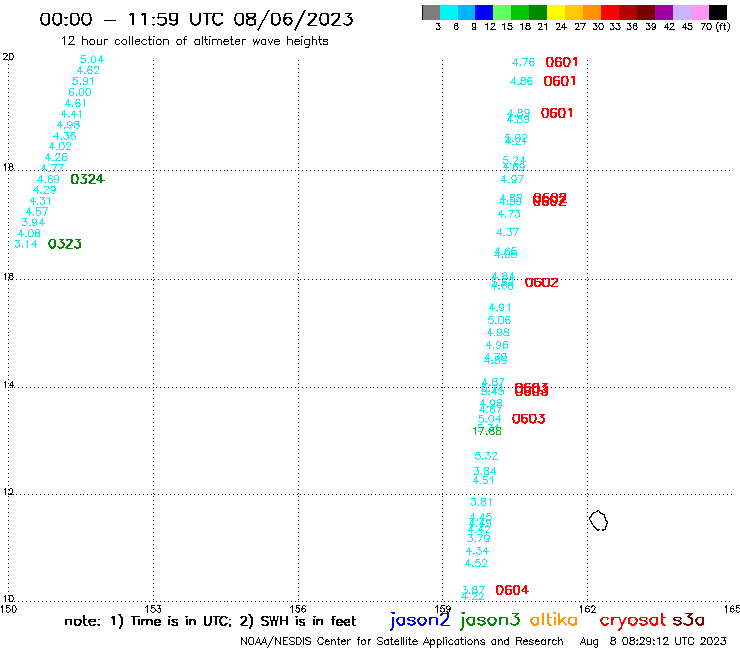Click the green '0323' time label
740x650 pixels.
click(x=65, y=244)
